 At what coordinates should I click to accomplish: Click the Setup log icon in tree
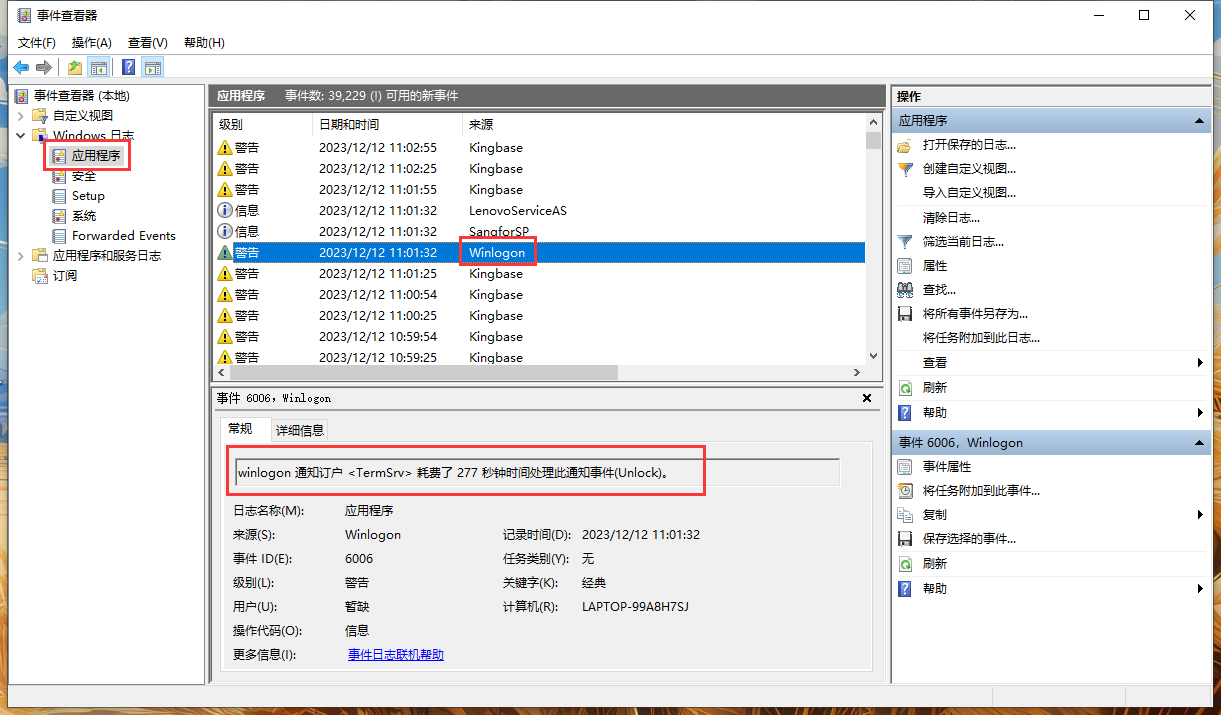pos(59,196)
